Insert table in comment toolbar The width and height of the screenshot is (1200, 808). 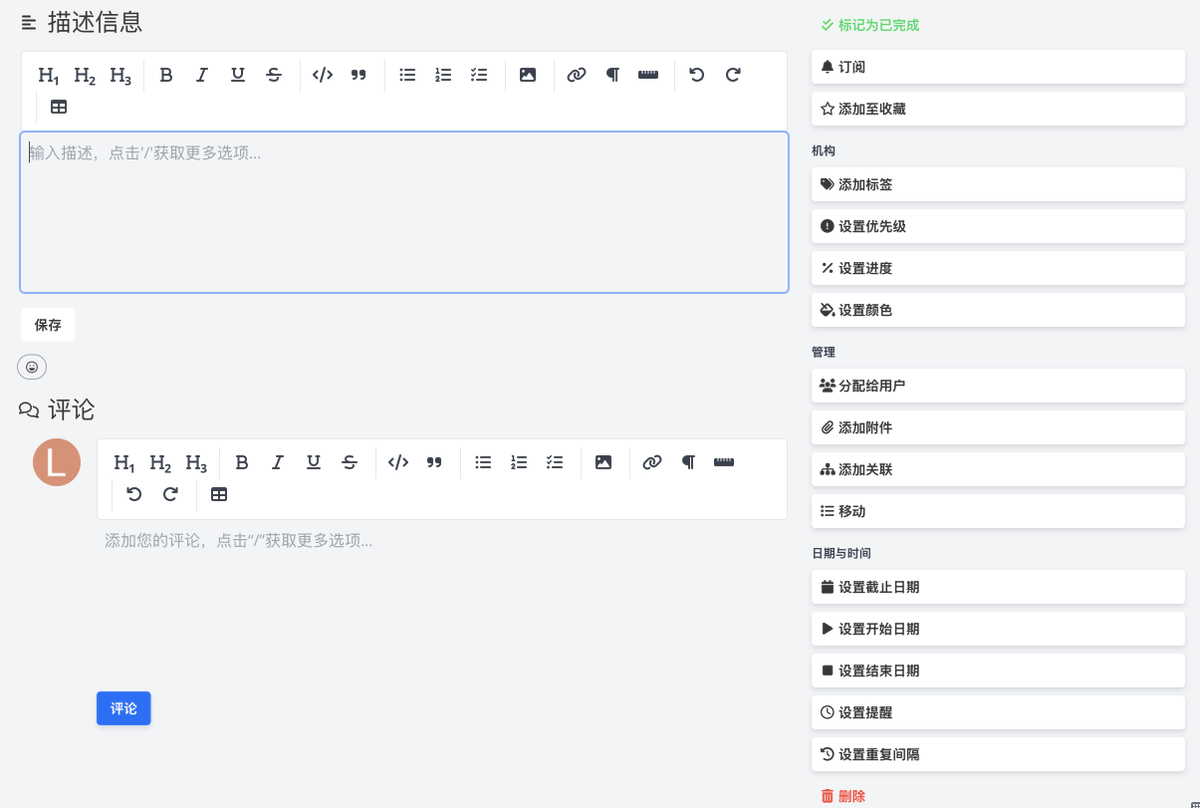pyautogui.click(x=219, y=495)
